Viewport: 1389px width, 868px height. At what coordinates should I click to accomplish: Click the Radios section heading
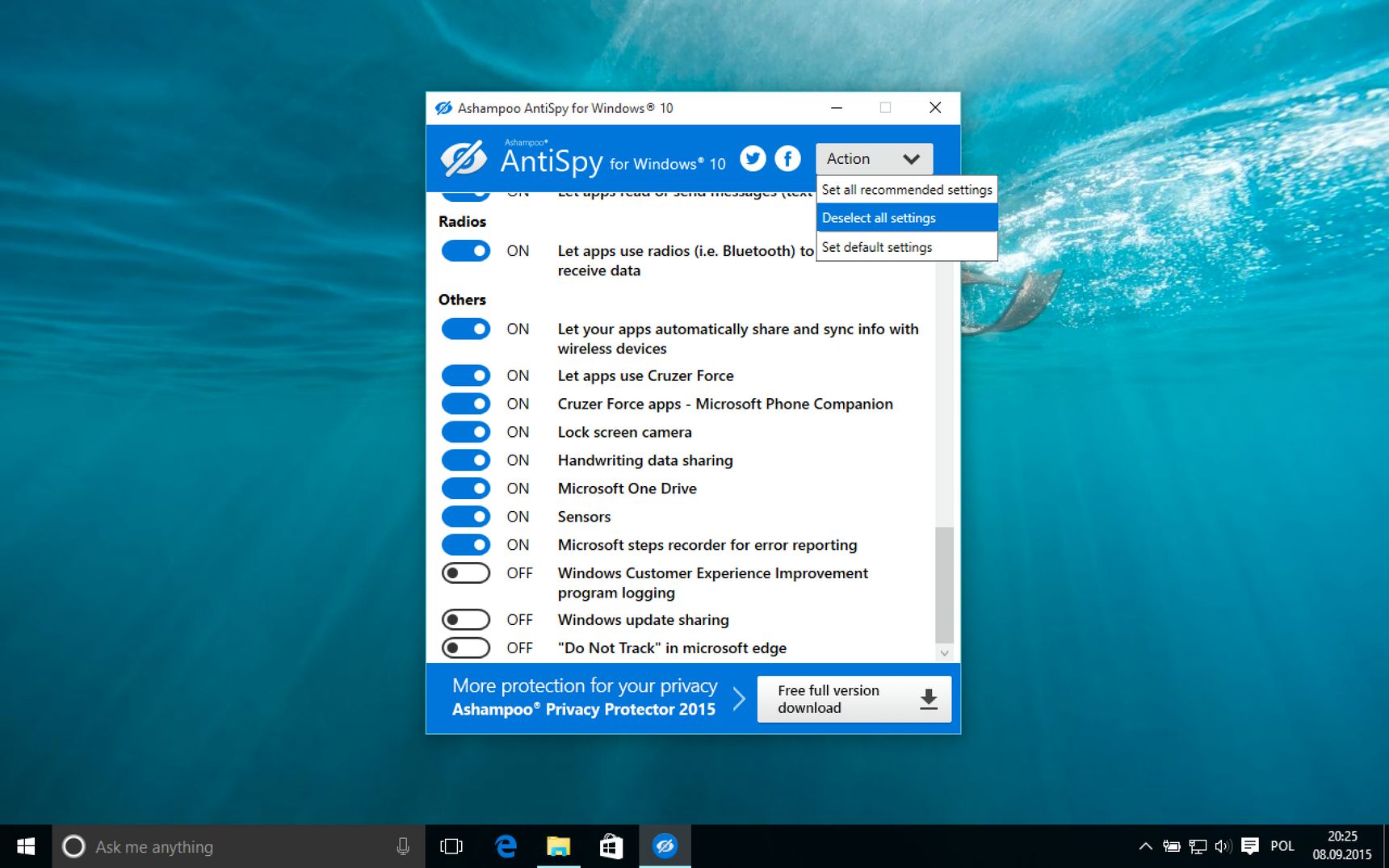coord(462,221)
